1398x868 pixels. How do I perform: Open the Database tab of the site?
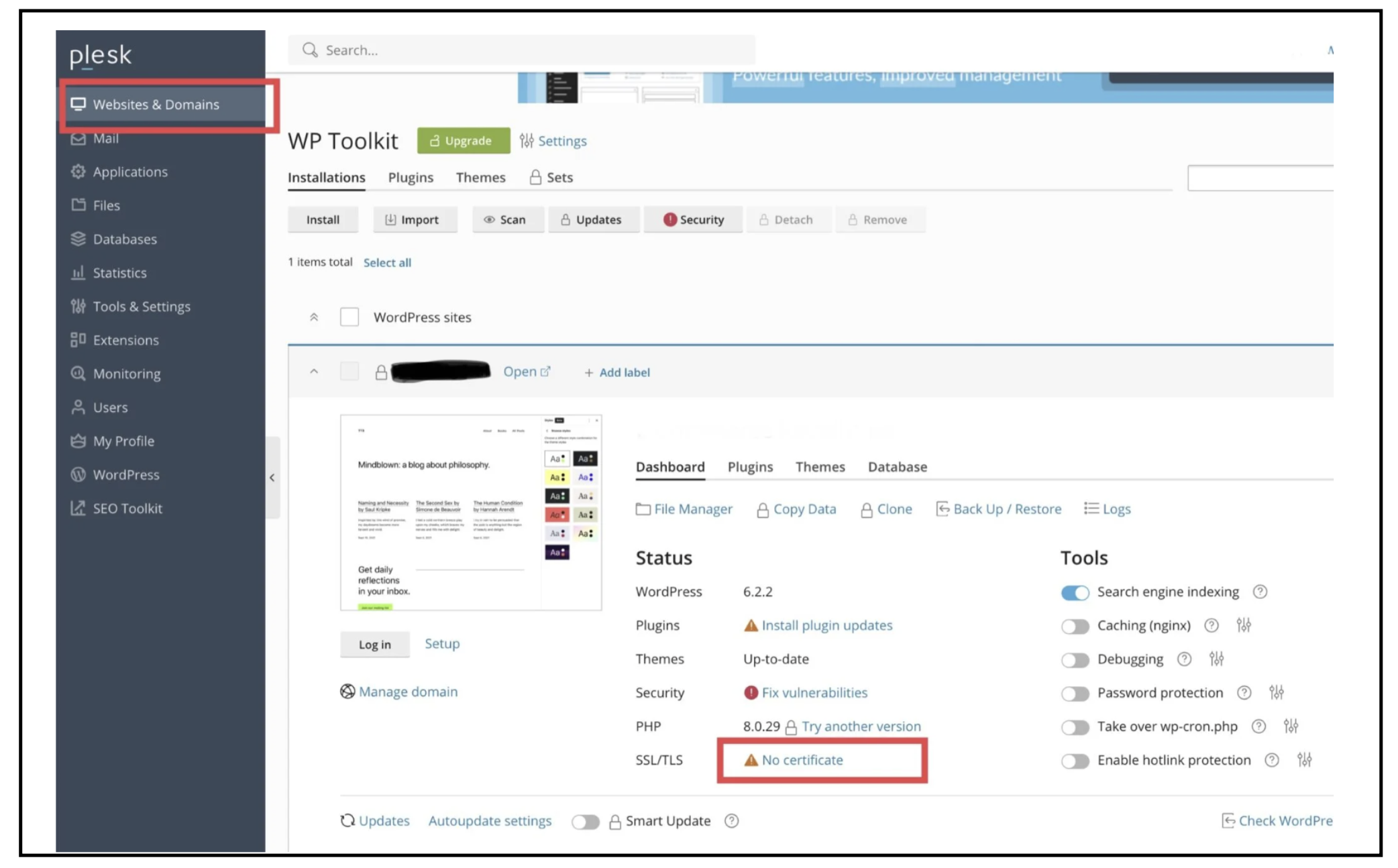coord(897,467)
